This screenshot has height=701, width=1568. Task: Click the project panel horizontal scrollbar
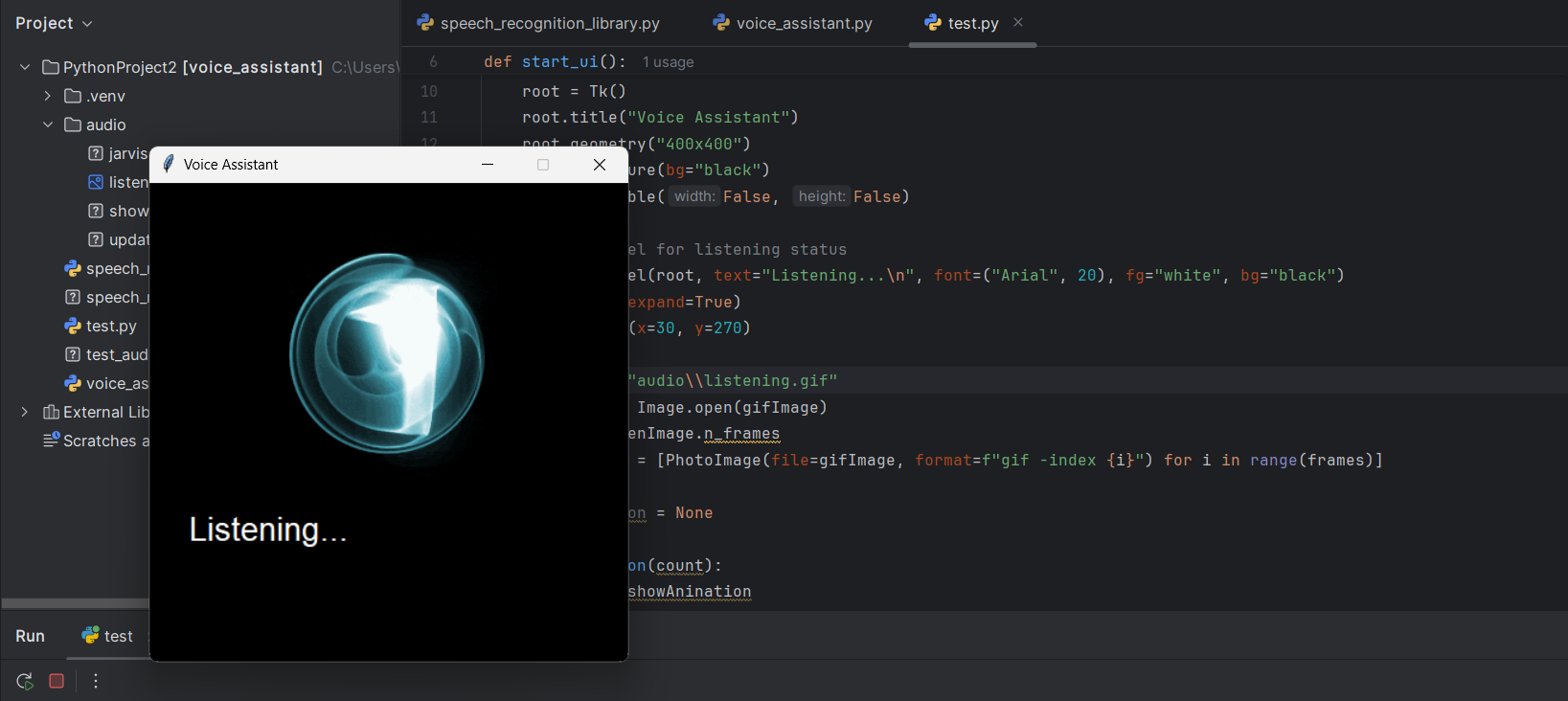click(x=75, y=603)
